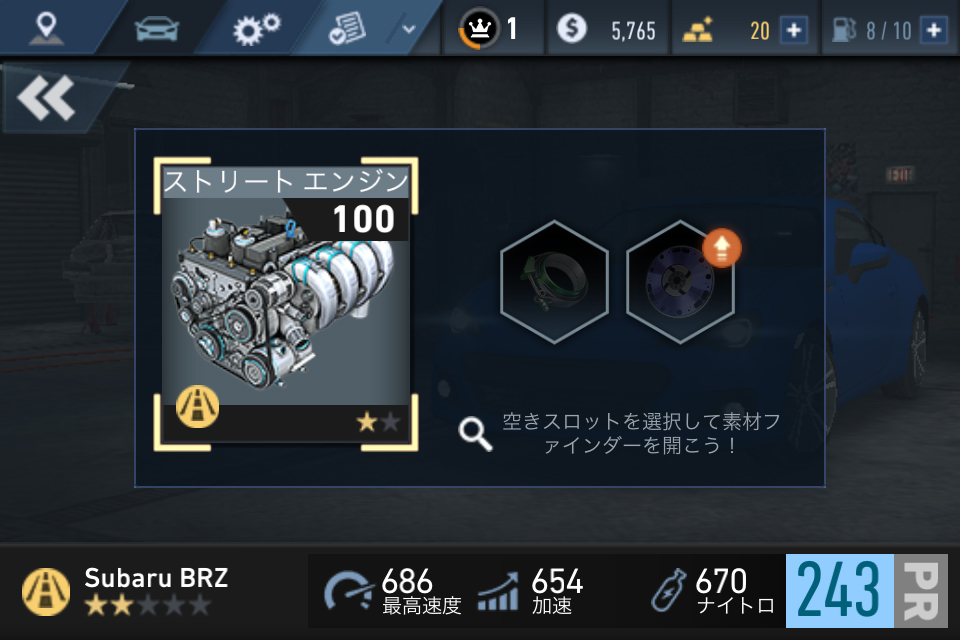Image resolution: width=960 pixels, height=640 pixels.
Task: Open the garage car tab
Action: 157,29
